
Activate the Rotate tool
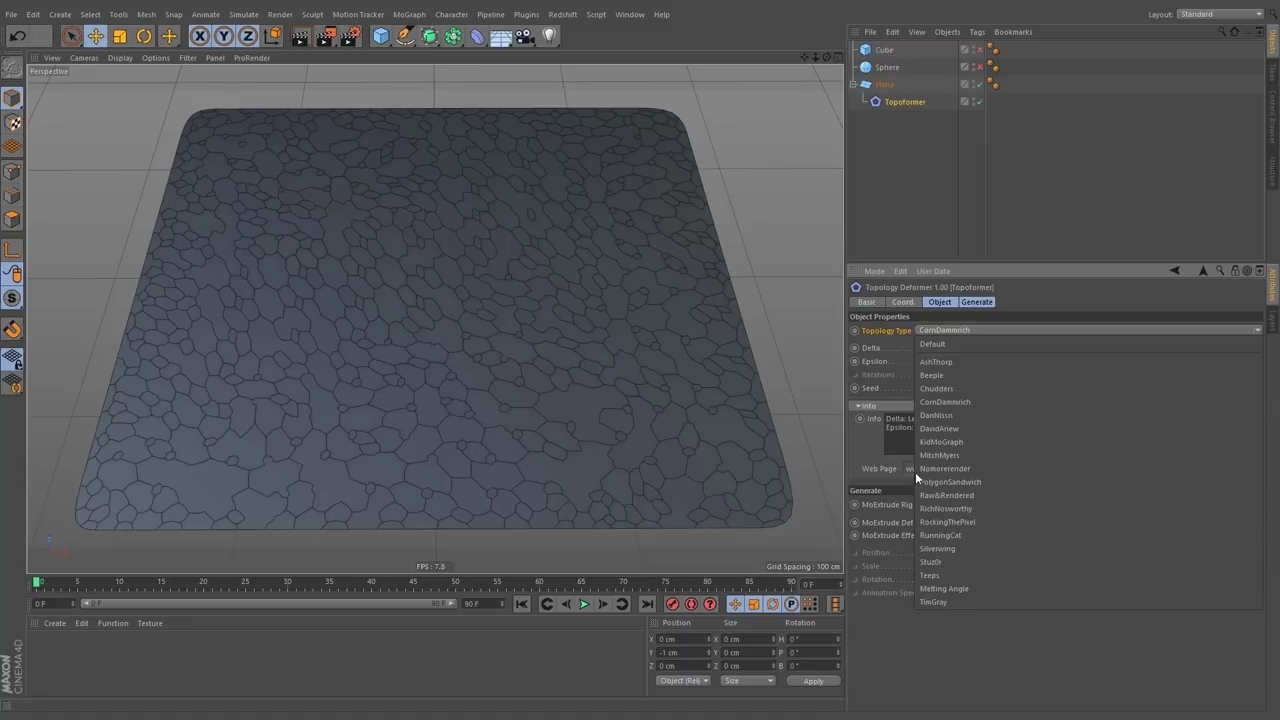[144, 37]
